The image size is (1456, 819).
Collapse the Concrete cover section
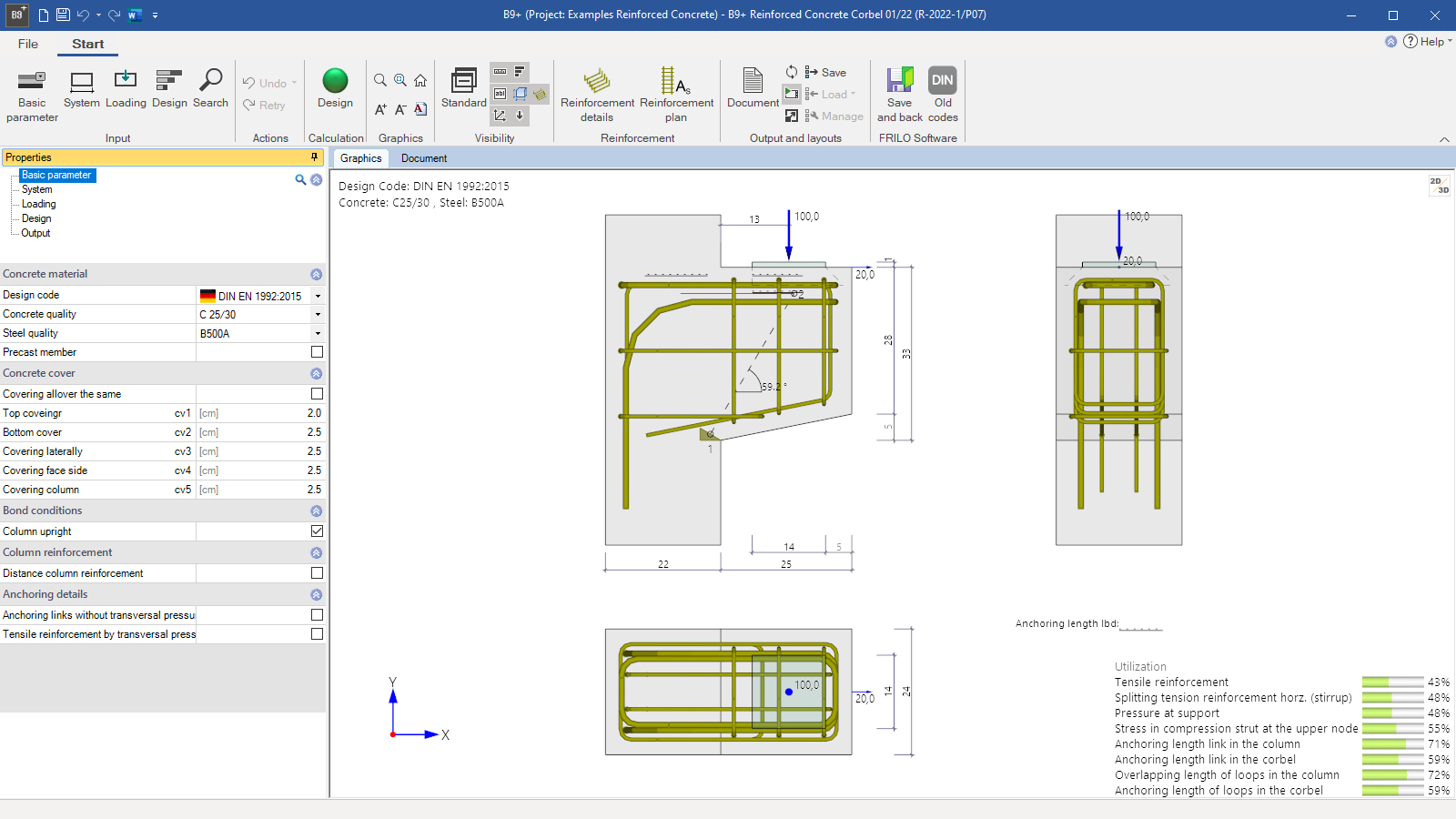(316, 373)
